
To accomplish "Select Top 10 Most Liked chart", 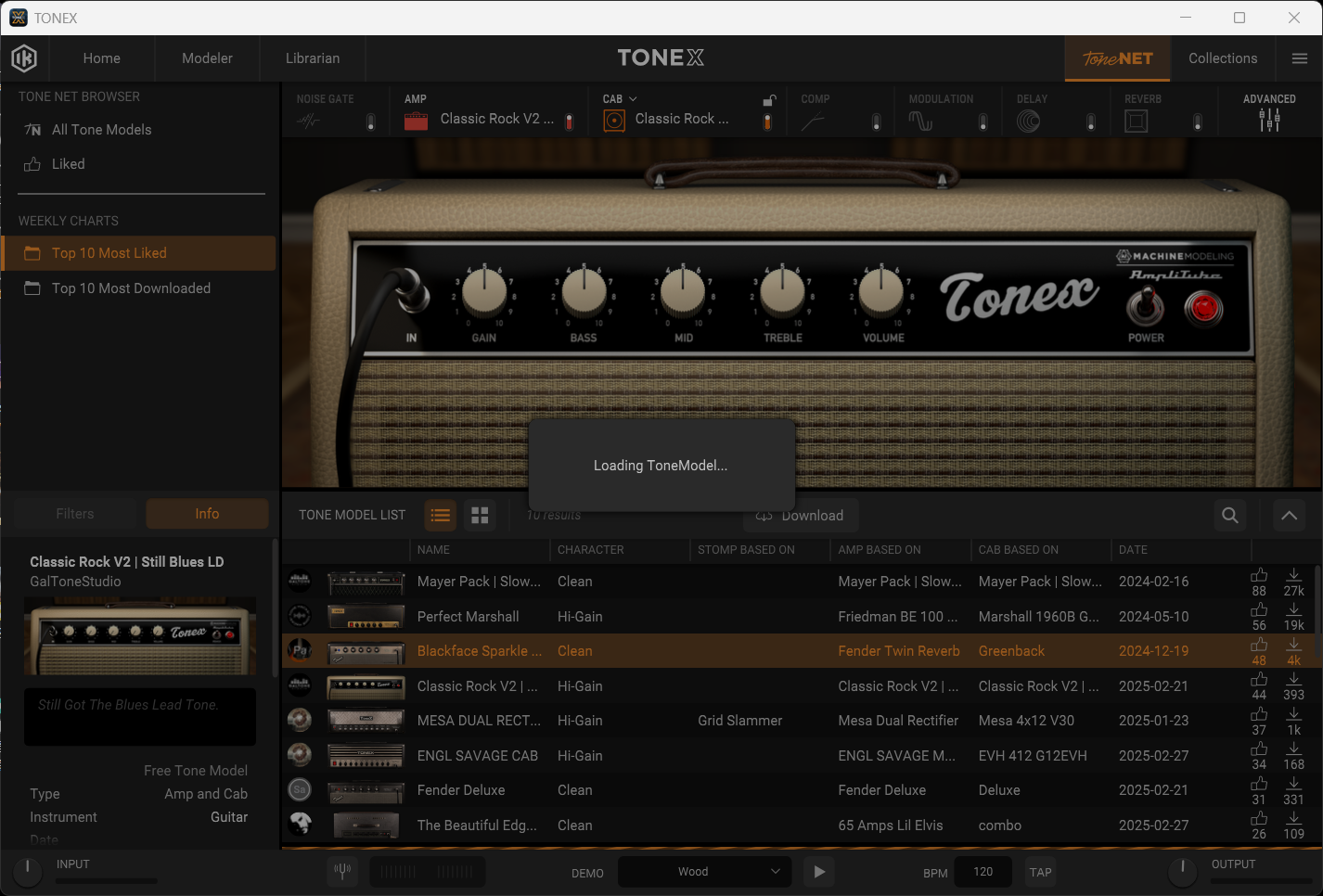I will coord(139,253).
